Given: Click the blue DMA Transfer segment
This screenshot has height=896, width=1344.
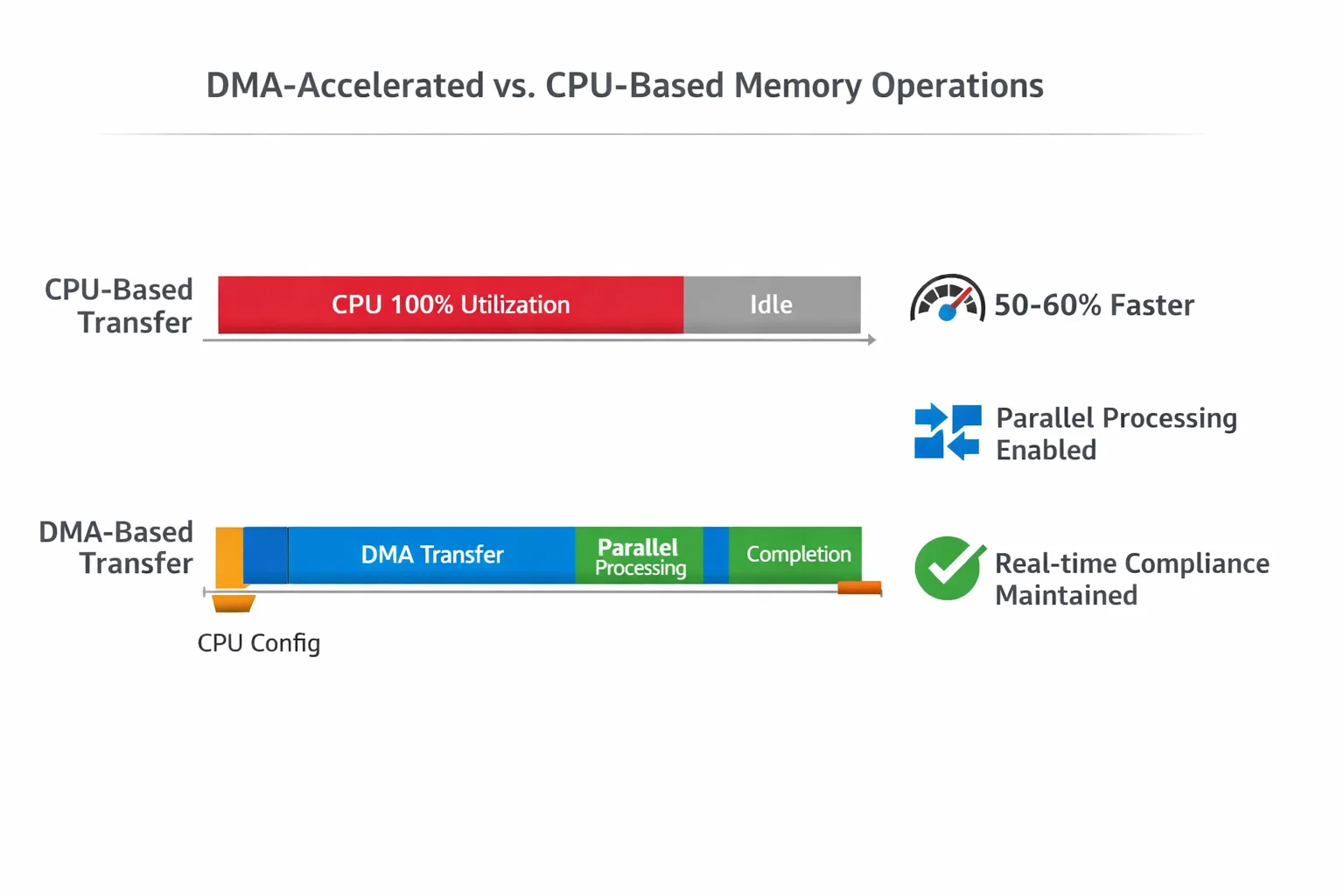Looking at the screenshot, I should pyautogui.click(x=431, y=555).
